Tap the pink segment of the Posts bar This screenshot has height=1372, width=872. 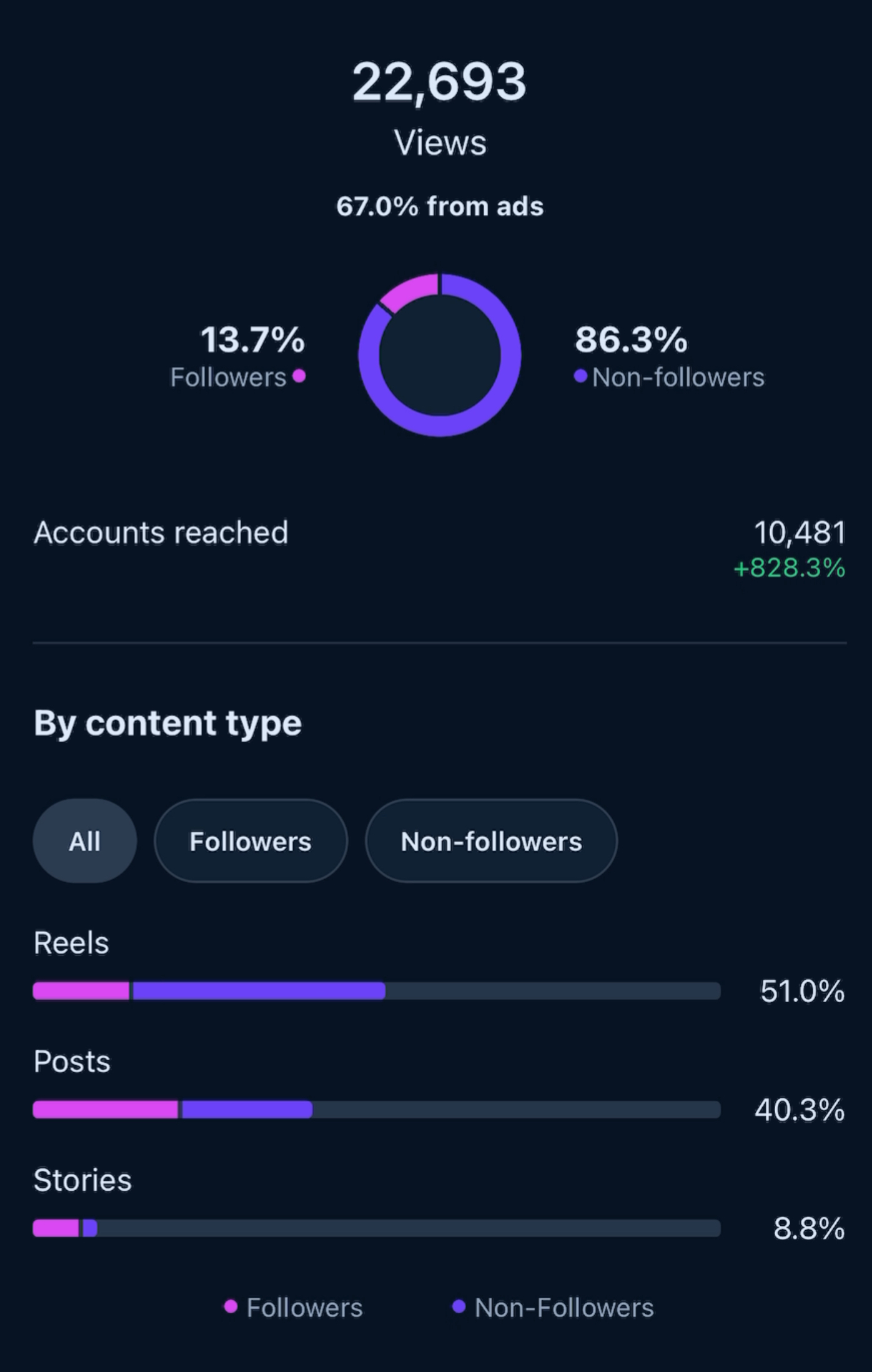coord(106,1110)
